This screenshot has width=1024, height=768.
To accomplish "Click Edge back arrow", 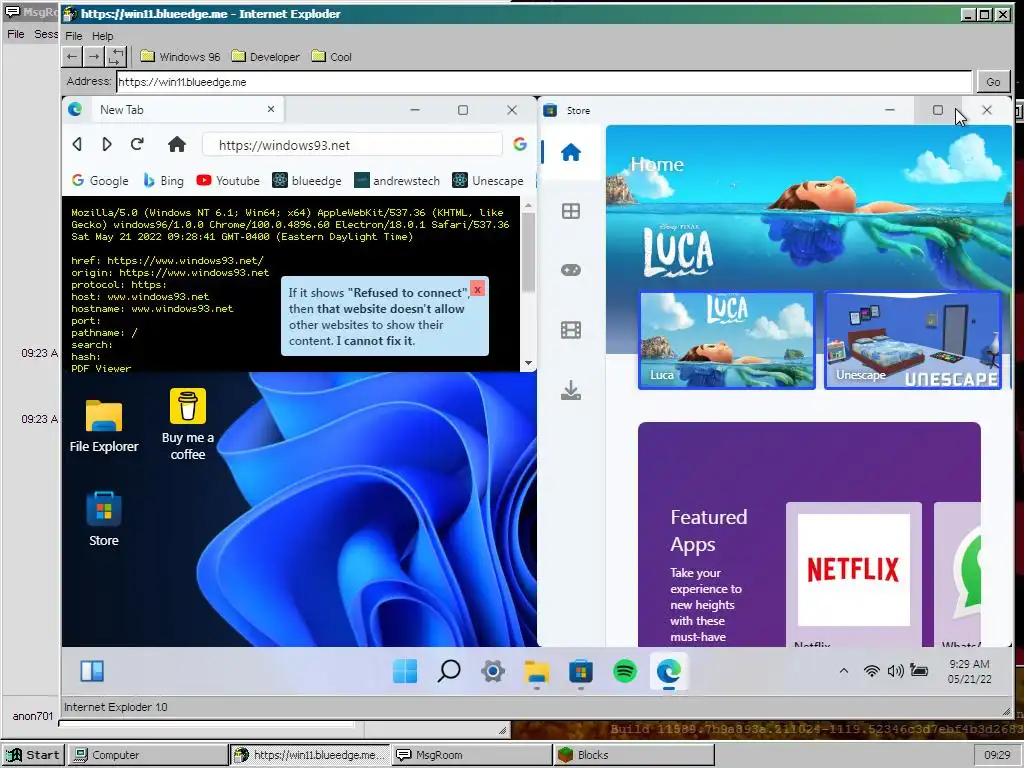I will (x=77, y=144).
